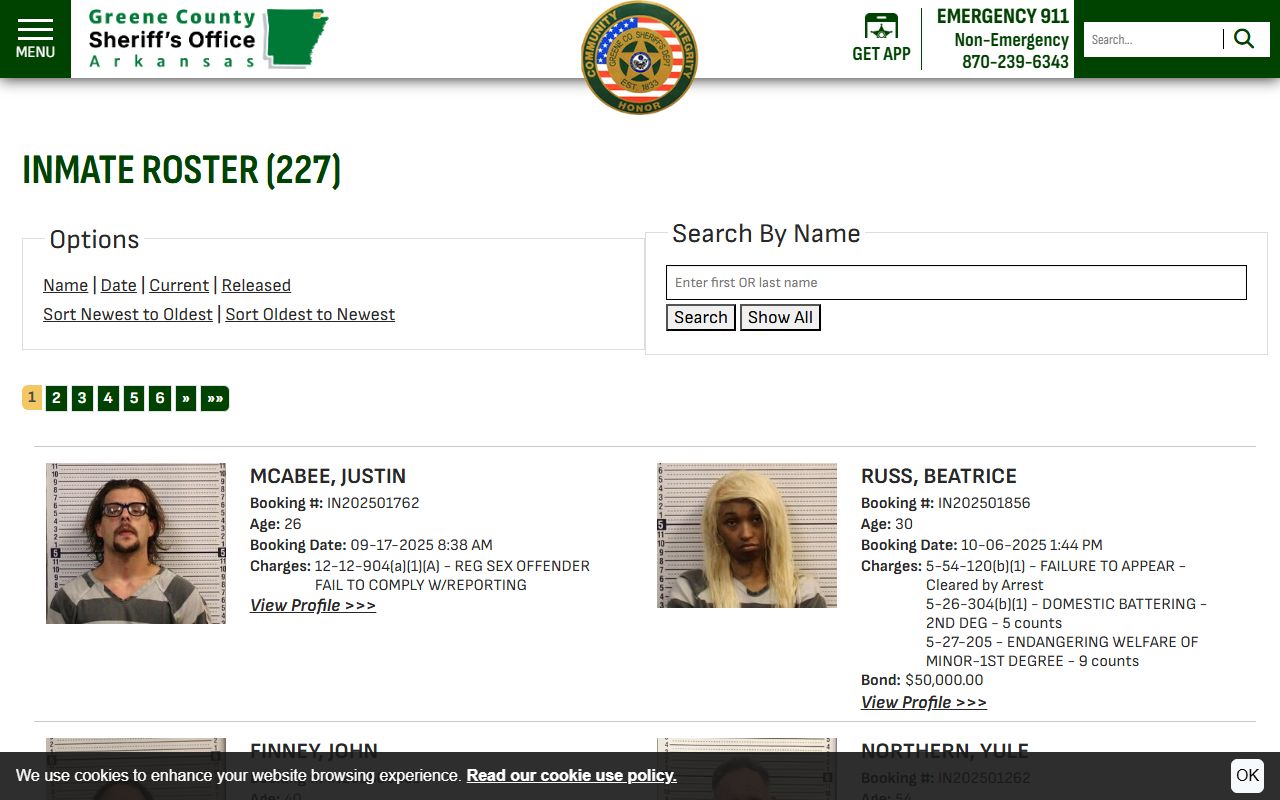
Task: Choose Sort Newest to Oldest
Action: click(x=128, y=314)
